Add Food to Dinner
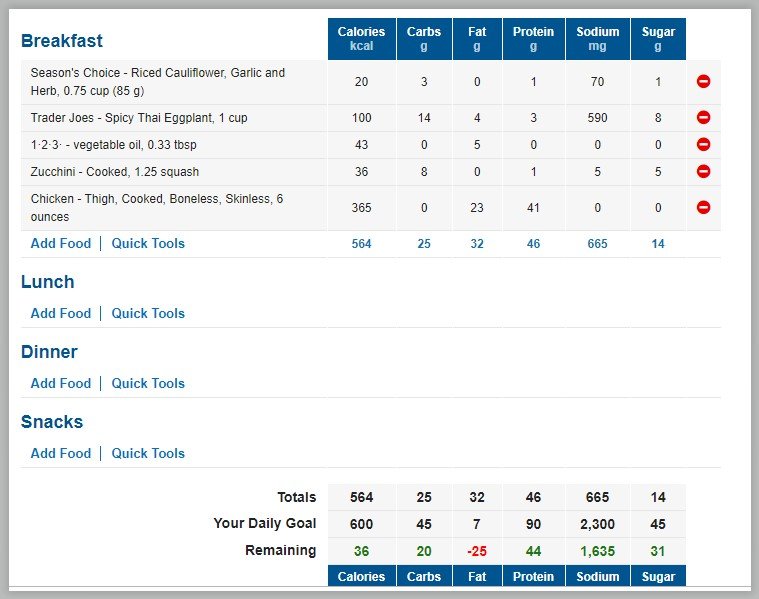759x599 pixels. 61,383
